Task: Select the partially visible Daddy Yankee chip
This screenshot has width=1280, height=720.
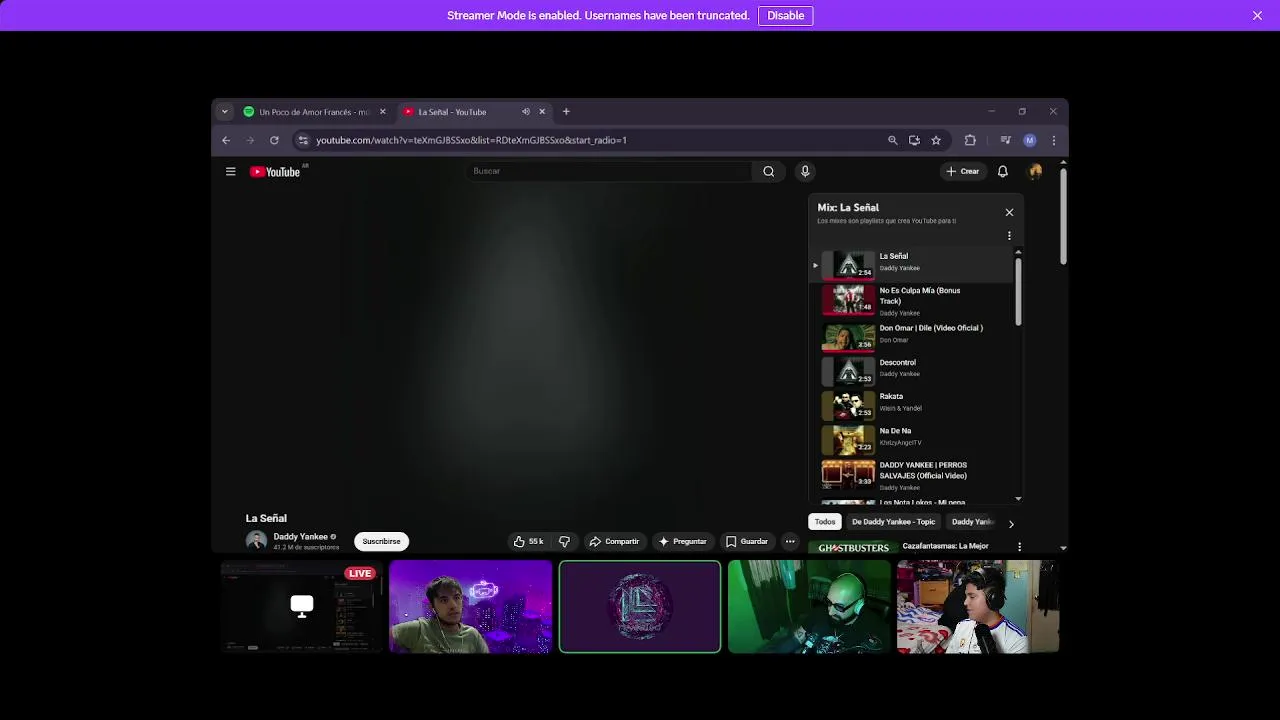Action: (972, 522)
